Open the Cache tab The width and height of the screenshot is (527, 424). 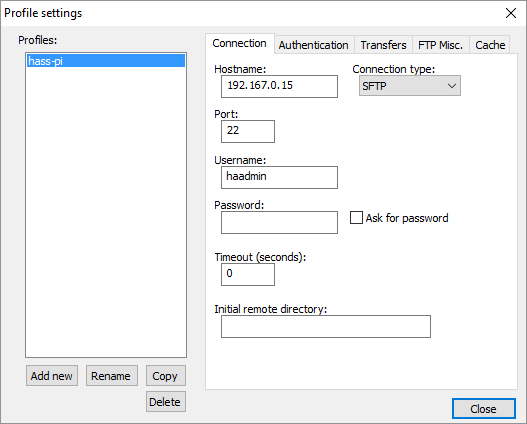tap(490, 45)
